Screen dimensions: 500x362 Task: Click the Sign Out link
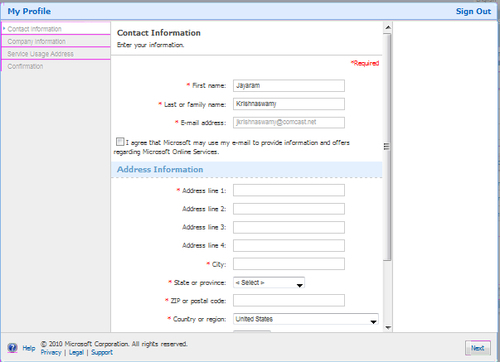473,11
